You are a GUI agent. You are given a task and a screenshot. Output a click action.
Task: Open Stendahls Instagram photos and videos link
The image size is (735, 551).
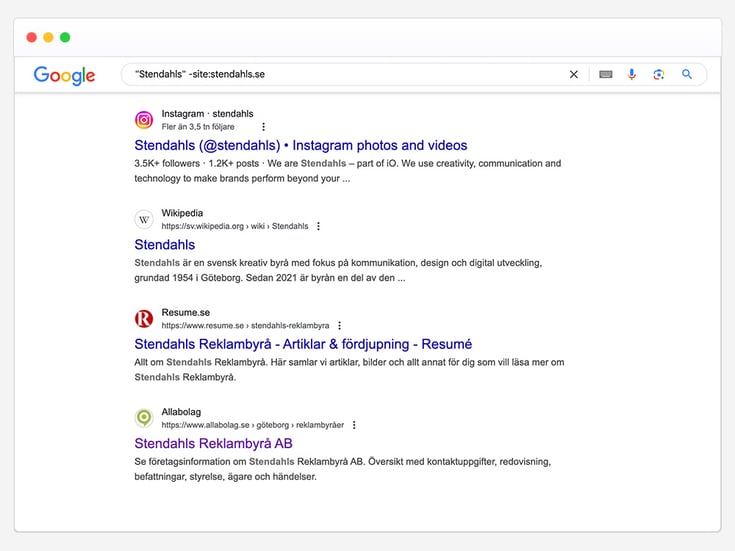(x=300, y=145)
